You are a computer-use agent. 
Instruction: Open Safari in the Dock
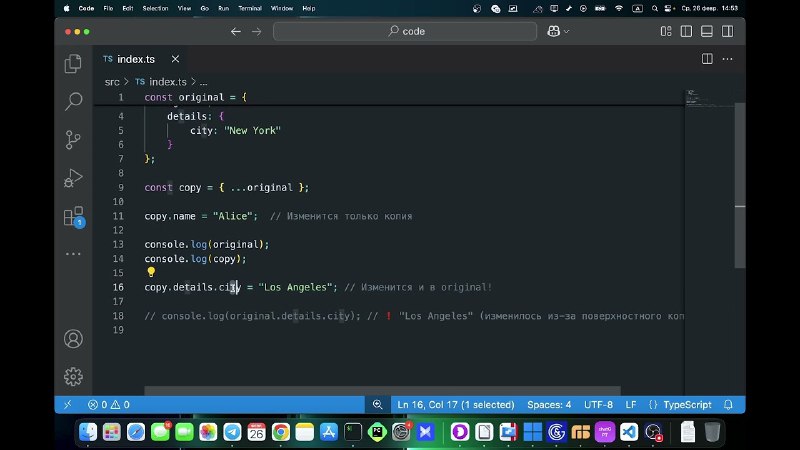pyautogui.click(x=136, y=432)
